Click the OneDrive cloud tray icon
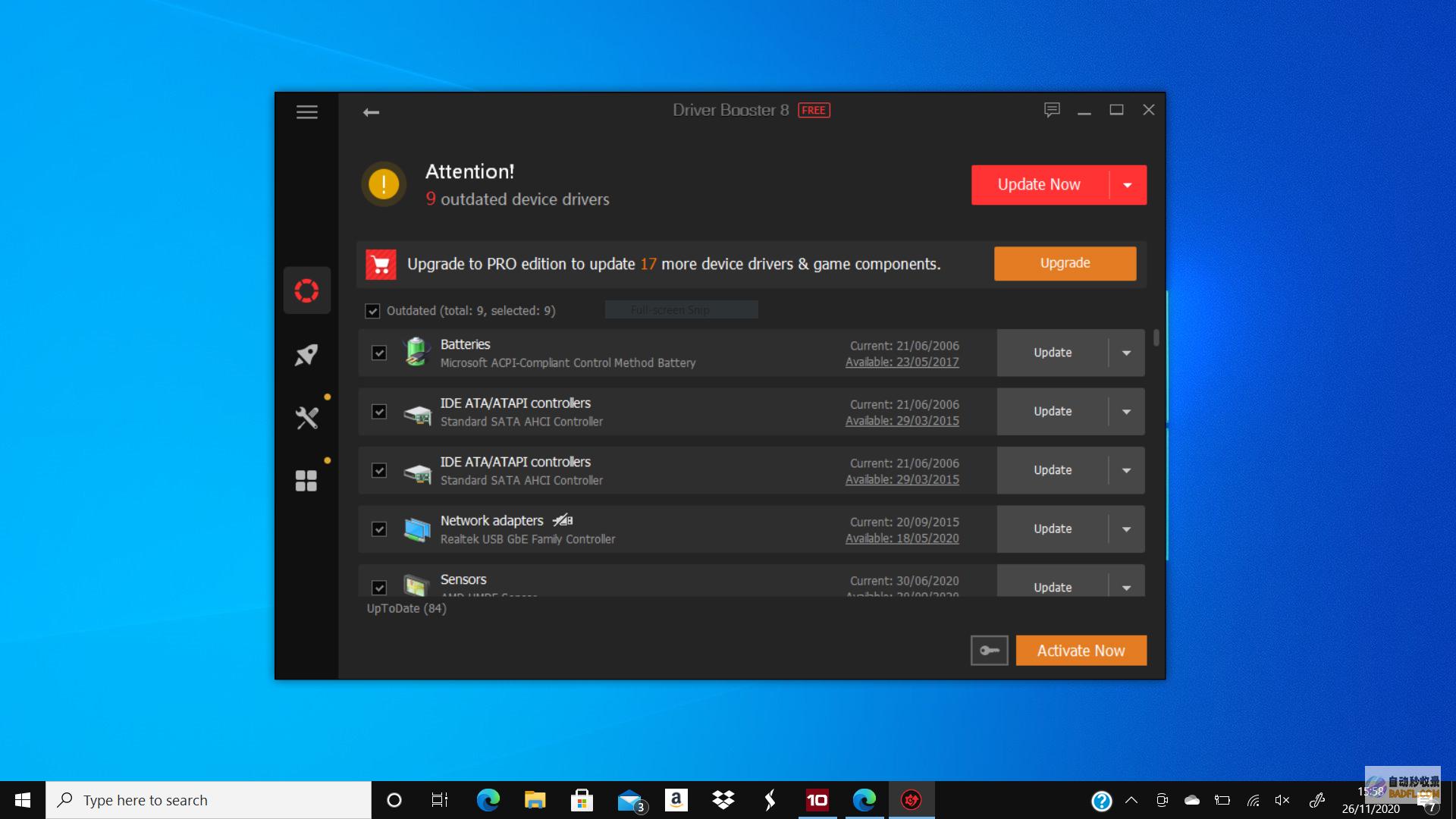Screen dimensions: 1456x819 click(x=1192, y=800)
